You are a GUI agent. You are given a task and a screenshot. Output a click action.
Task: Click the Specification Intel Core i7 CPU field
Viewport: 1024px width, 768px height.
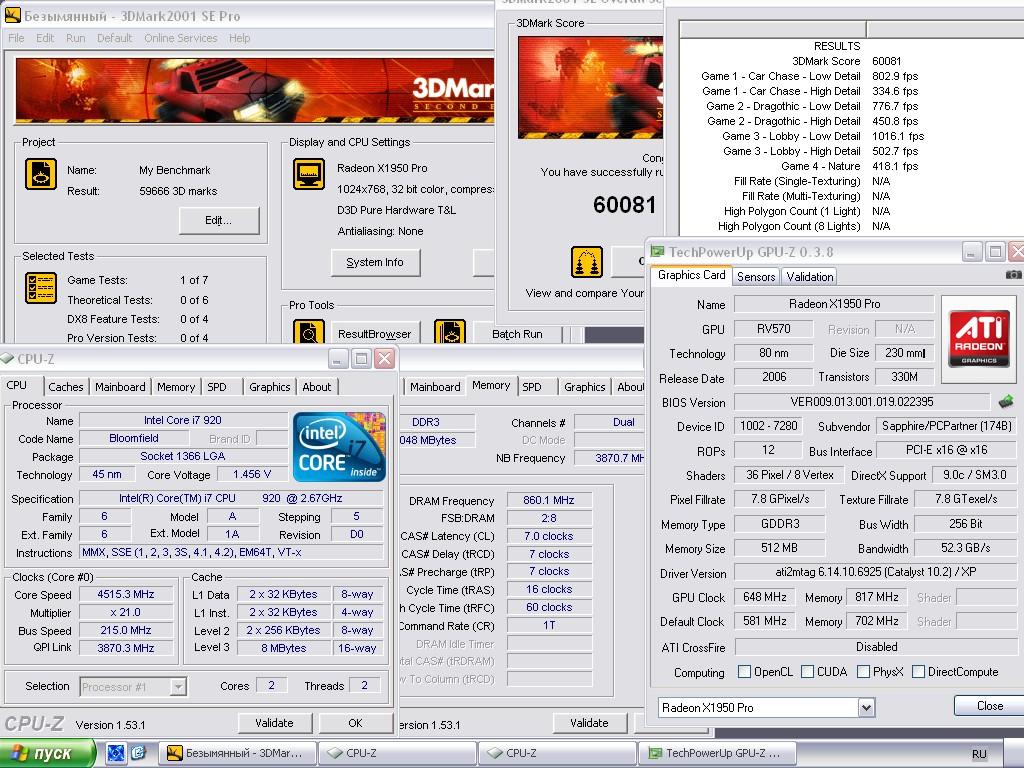pyautogui.click(x=231, y=498)
